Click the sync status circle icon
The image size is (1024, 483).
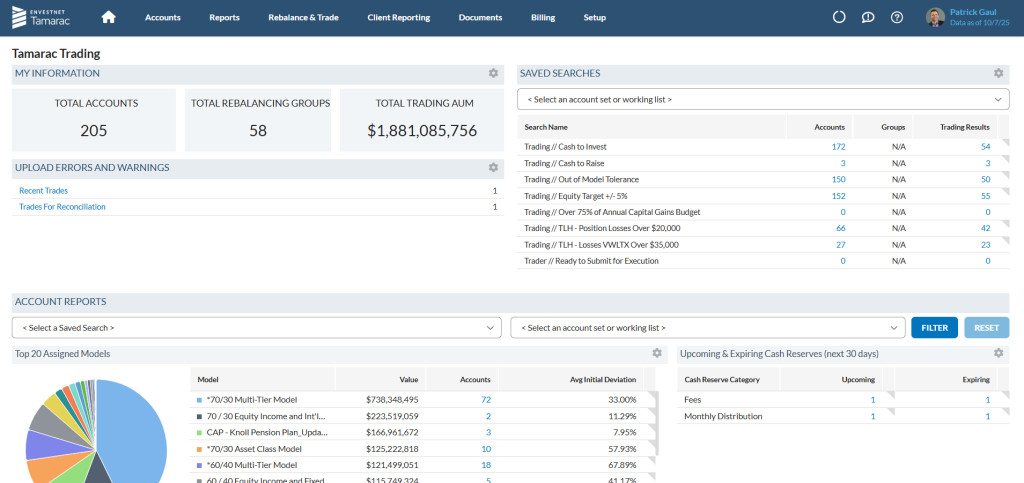[839, 18]
